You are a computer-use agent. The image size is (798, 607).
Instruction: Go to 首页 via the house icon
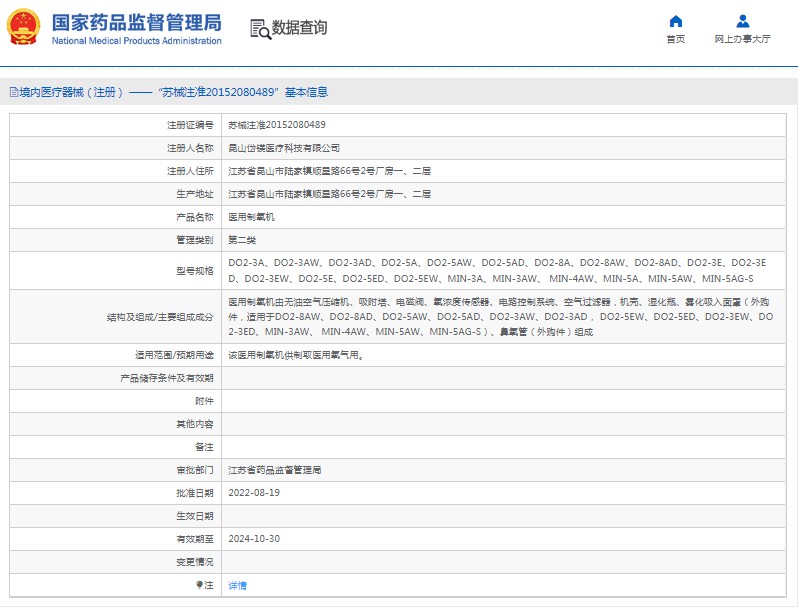(x=676, y=21)
